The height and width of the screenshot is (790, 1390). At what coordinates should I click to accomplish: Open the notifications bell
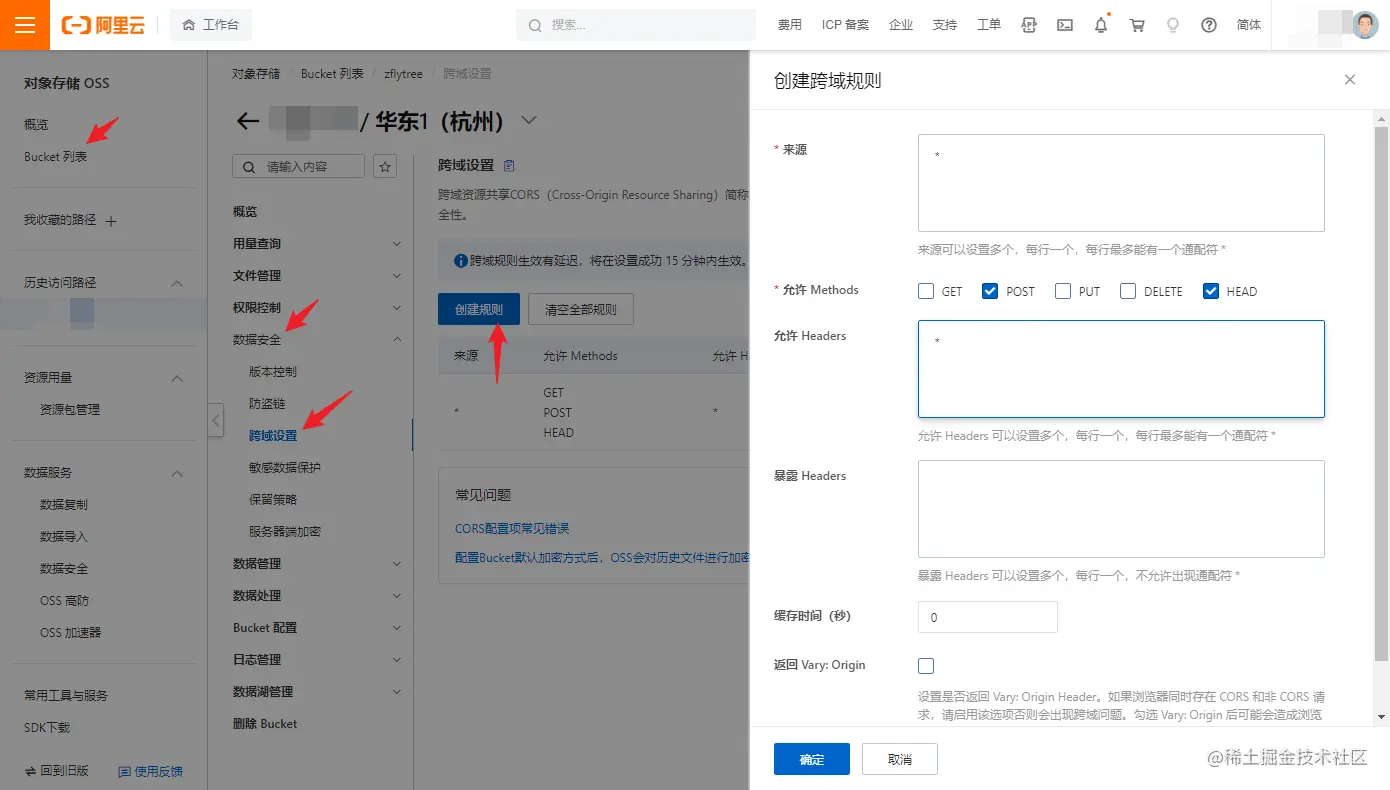(1101, 25)
